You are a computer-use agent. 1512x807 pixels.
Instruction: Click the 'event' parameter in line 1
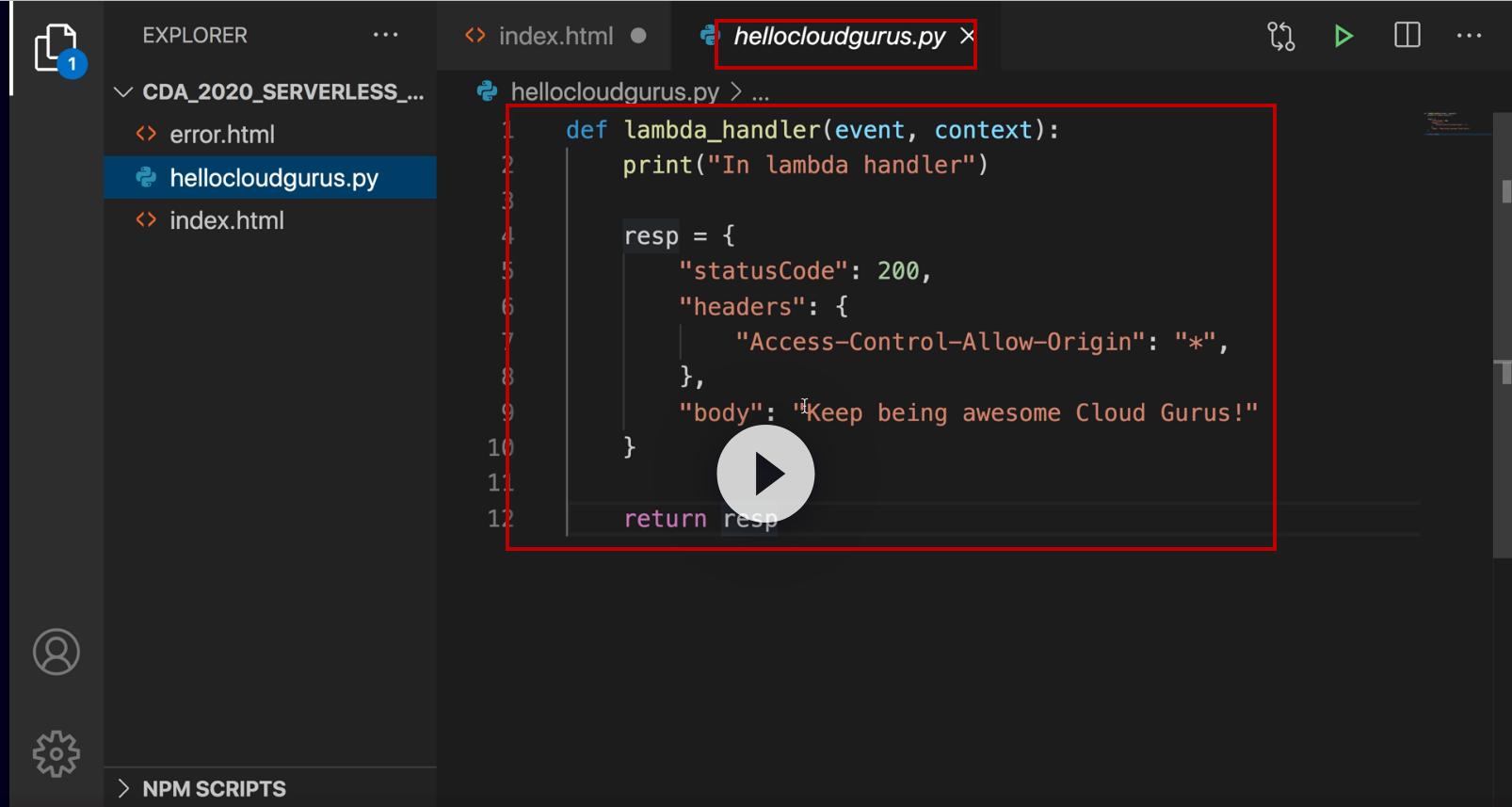pyautogui.click(x=869, y=130)
